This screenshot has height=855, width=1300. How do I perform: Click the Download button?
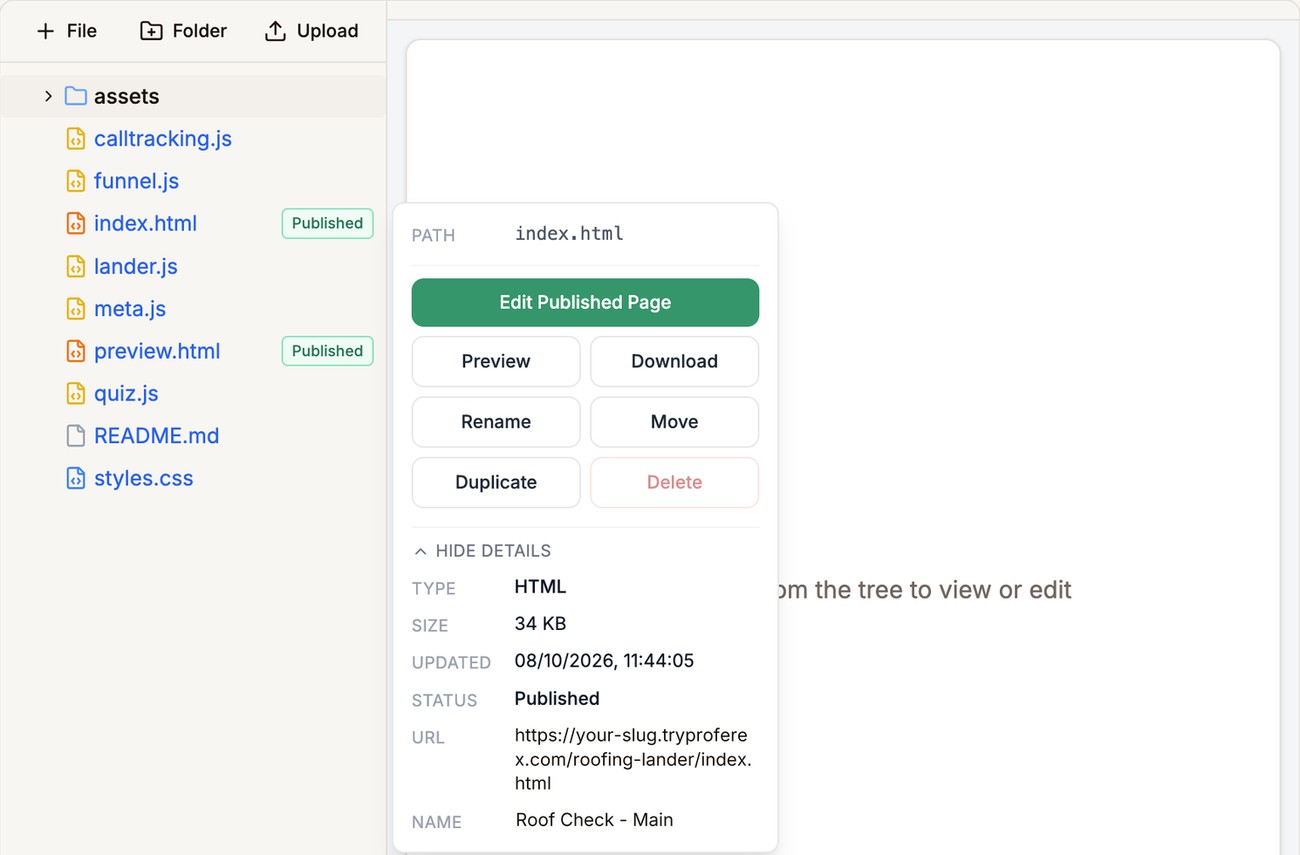click(x=674, y=361)
